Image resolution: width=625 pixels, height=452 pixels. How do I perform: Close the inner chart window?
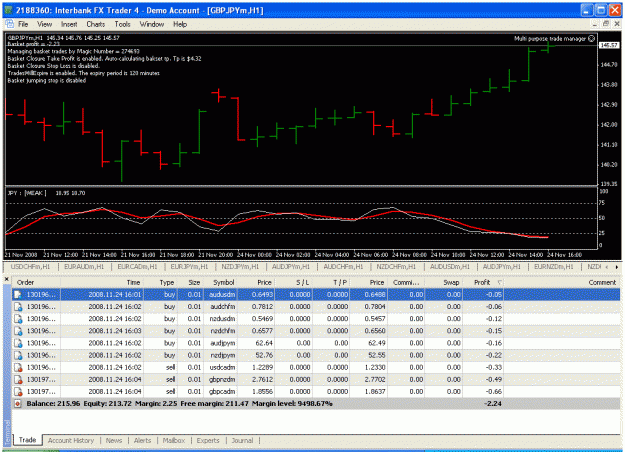pos(617,24)
